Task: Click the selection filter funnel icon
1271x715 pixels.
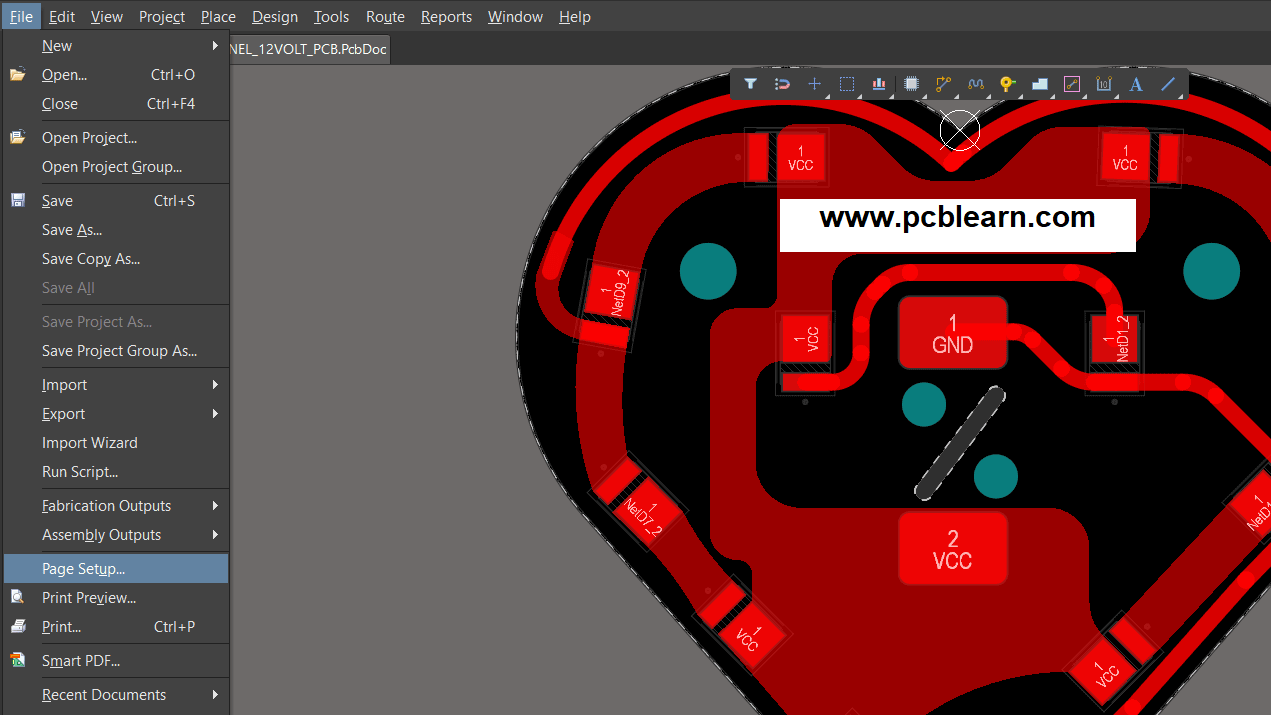Action: pos(750,84)
